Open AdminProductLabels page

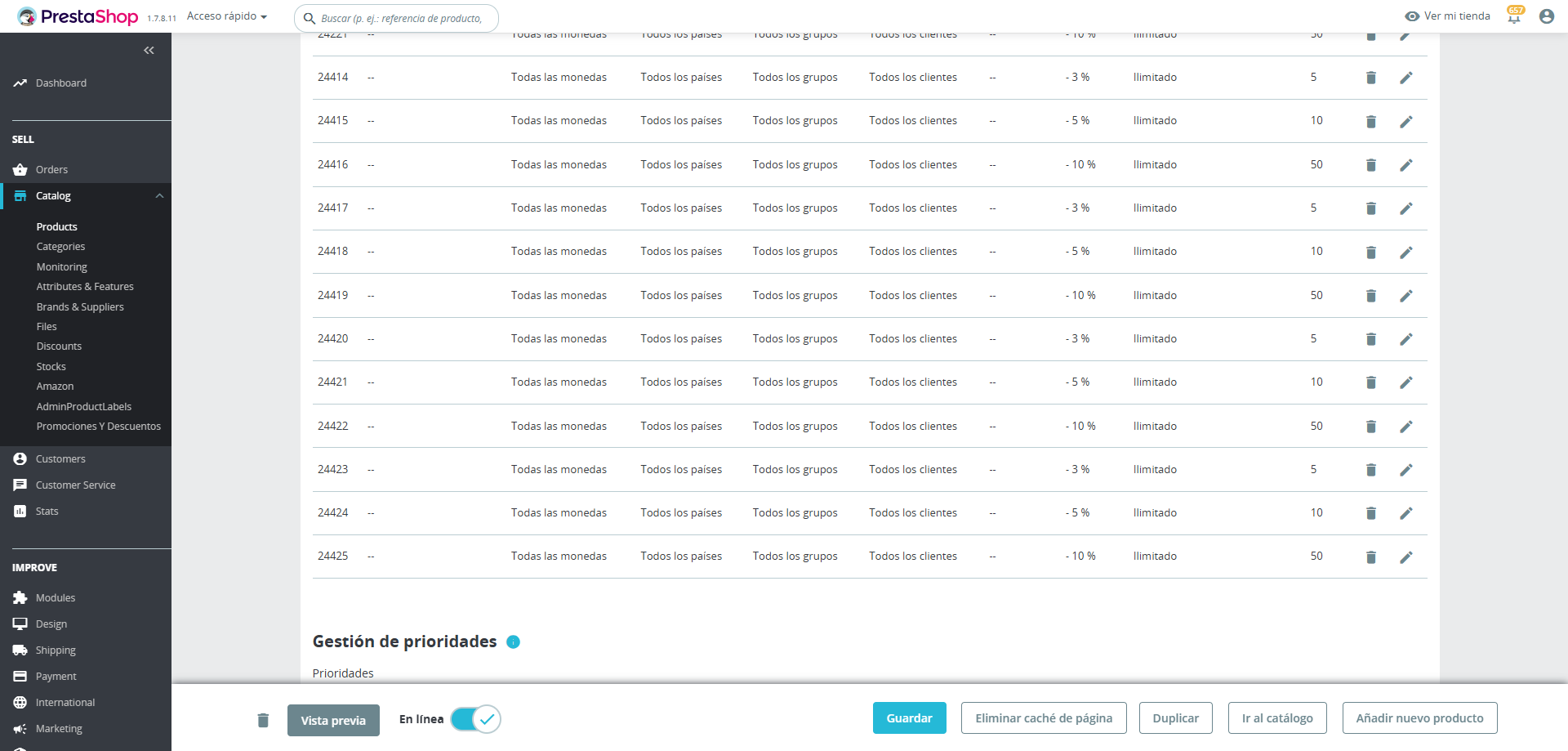coord(84,407)
